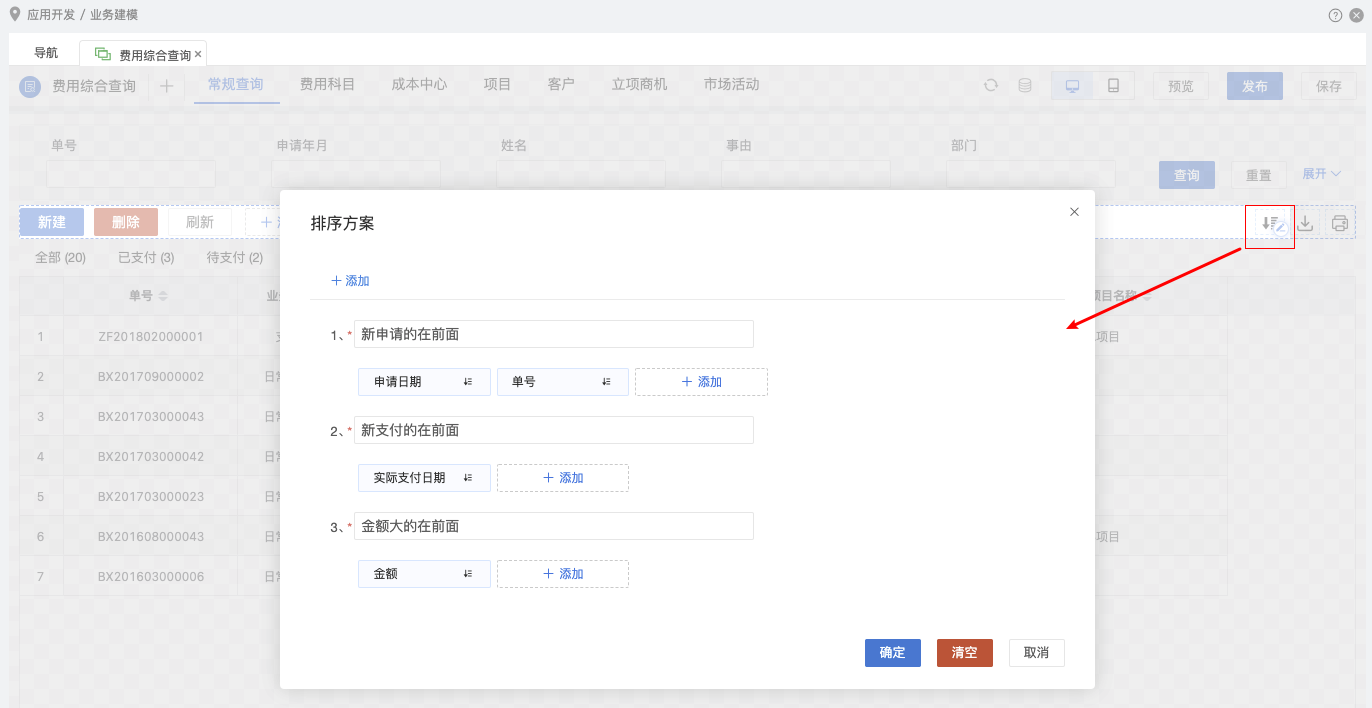The width and height of the screenshot is (1372, 708).
Task: Click the 新建 button
Action: click(52, 222)
